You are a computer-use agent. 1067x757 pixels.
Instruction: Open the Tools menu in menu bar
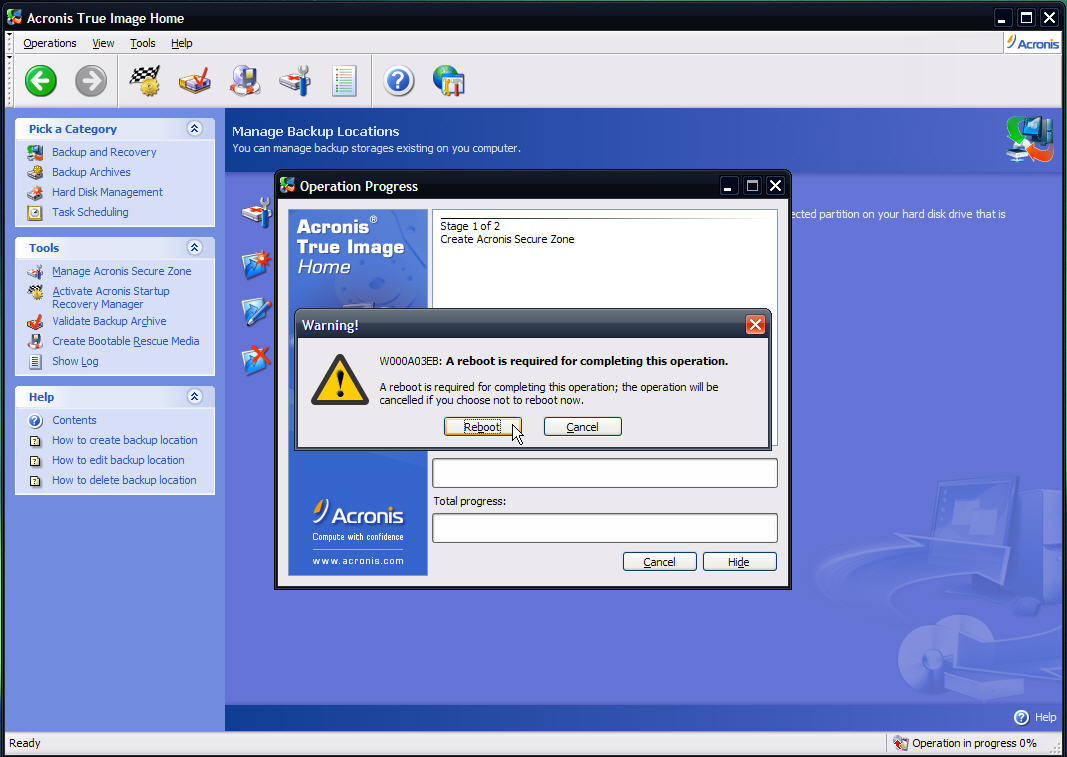[x=143, y=43]
